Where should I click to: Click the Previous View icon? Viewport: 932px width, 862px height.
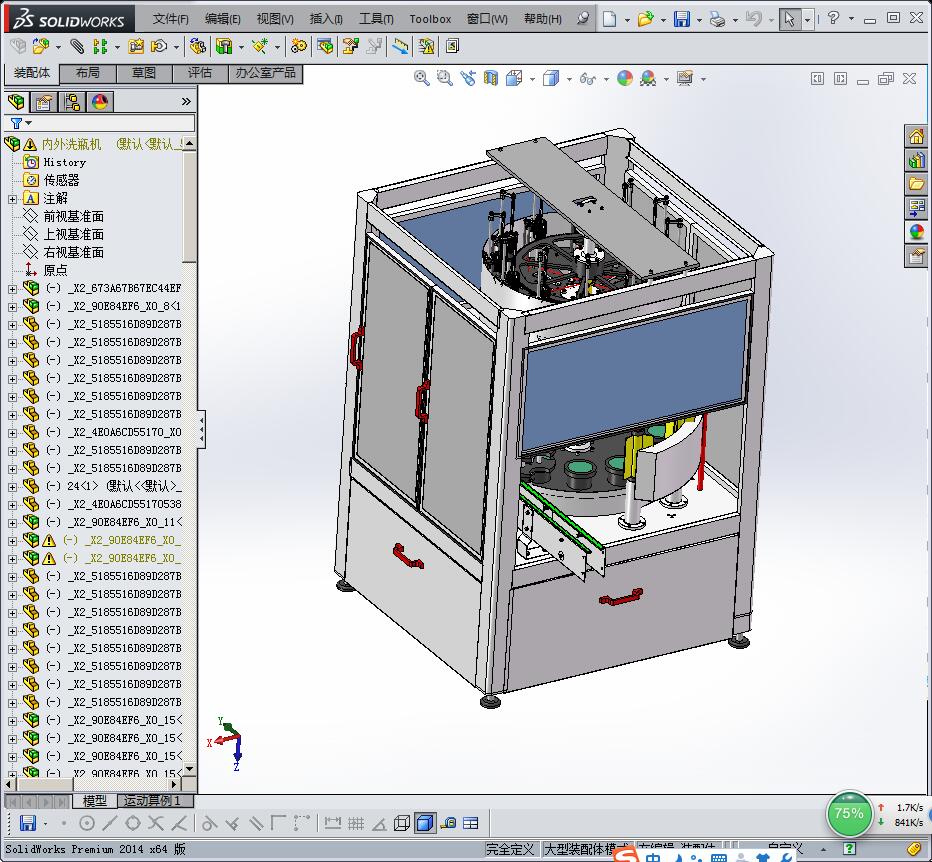click(468, 78)
